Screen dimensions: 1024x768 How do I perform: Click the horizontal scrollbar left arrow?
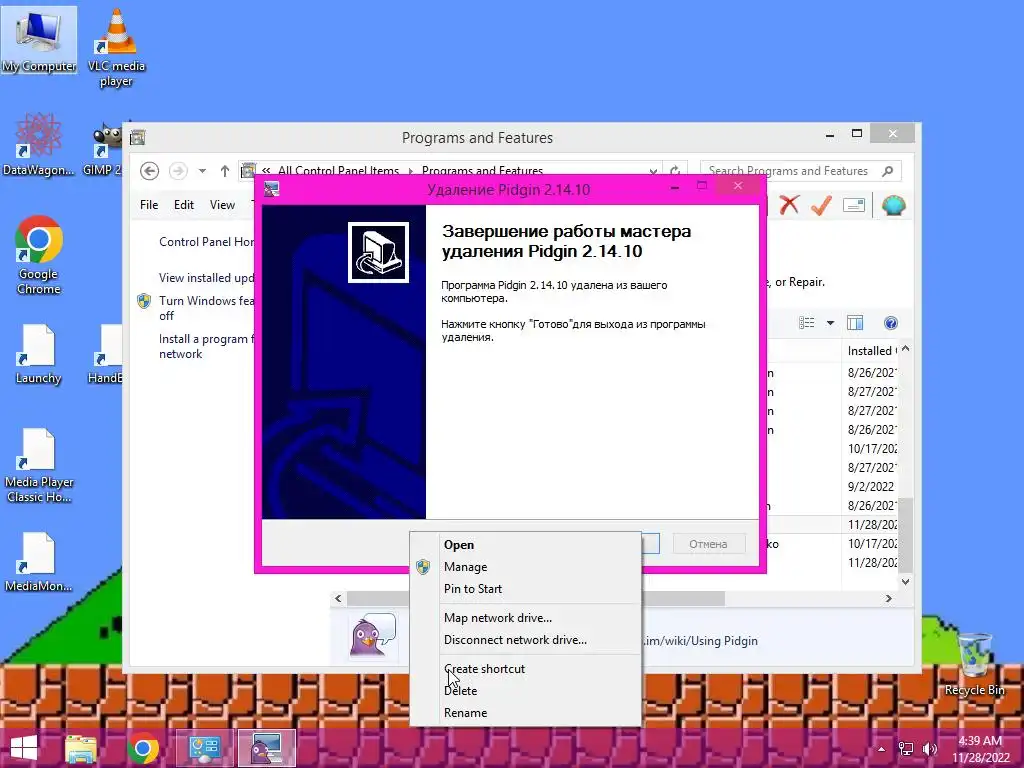pyautogui.click(x=338, y=598)
